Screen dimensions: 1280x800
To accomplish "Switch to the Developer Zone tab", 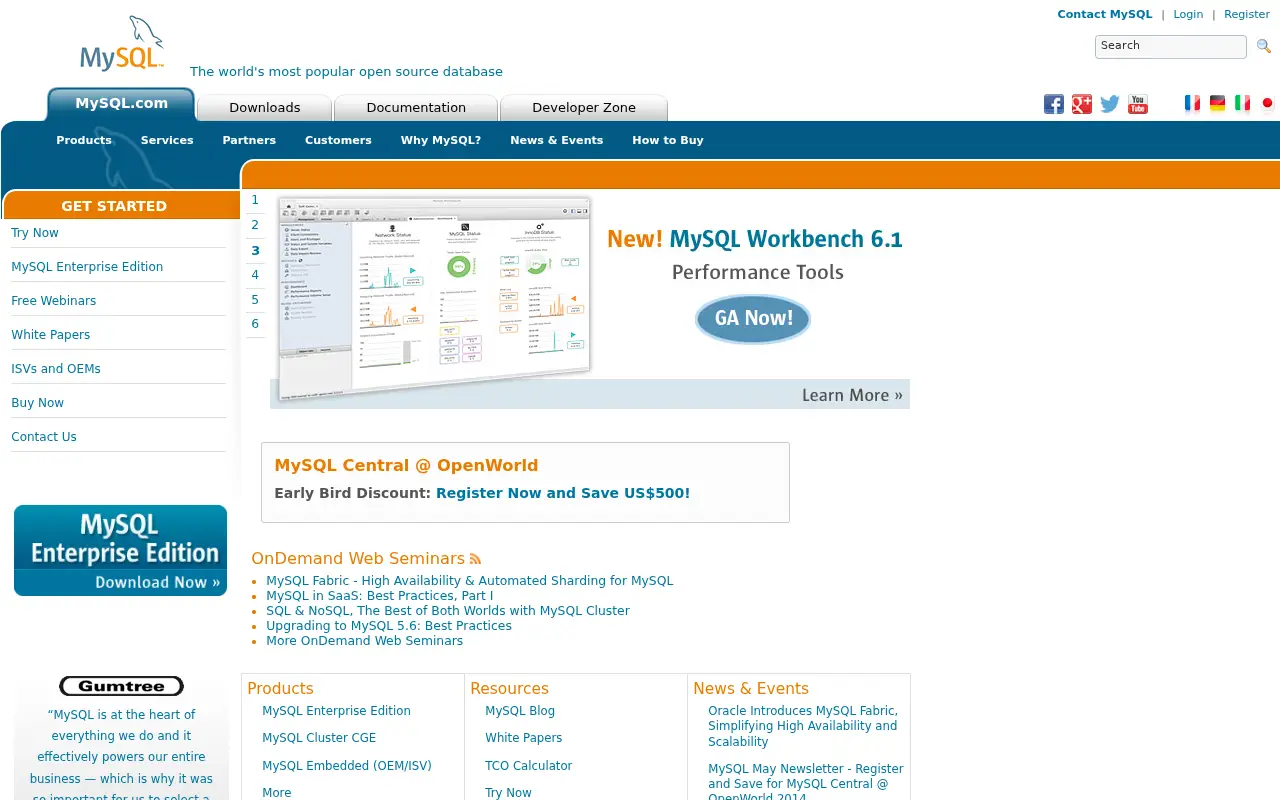I will [584, 108].
